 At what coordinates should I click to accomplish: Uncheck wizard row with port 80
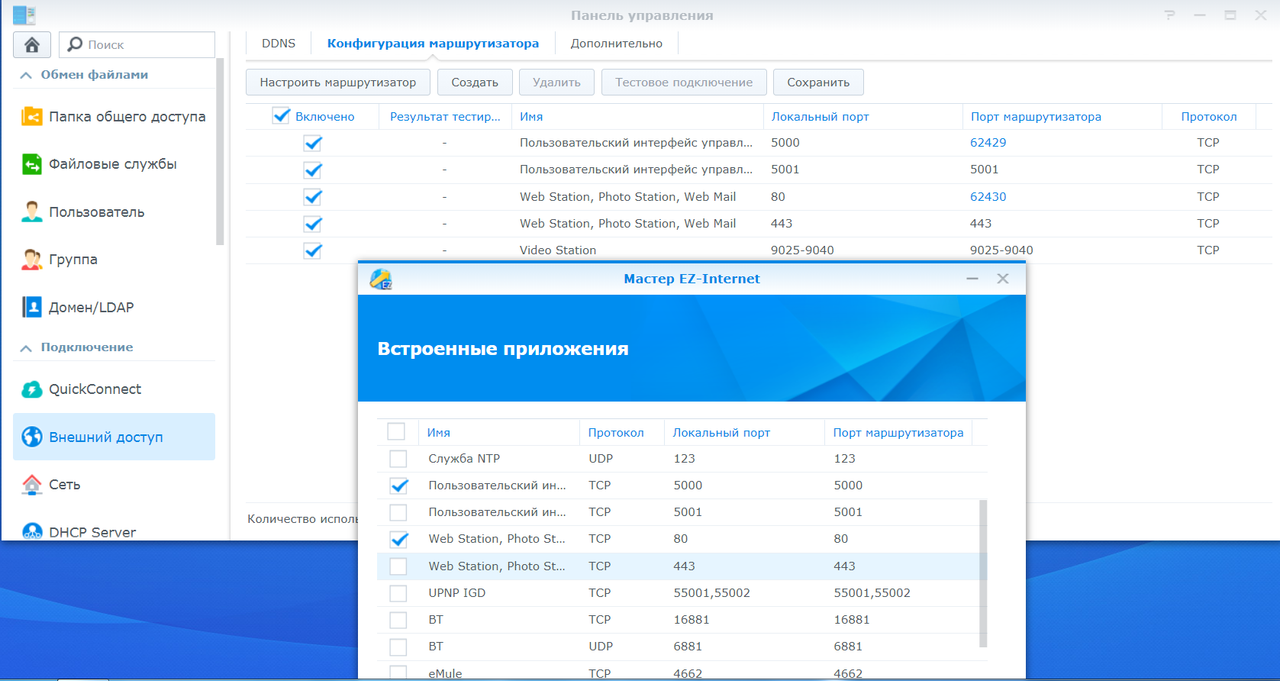click(x=398, y=539)
